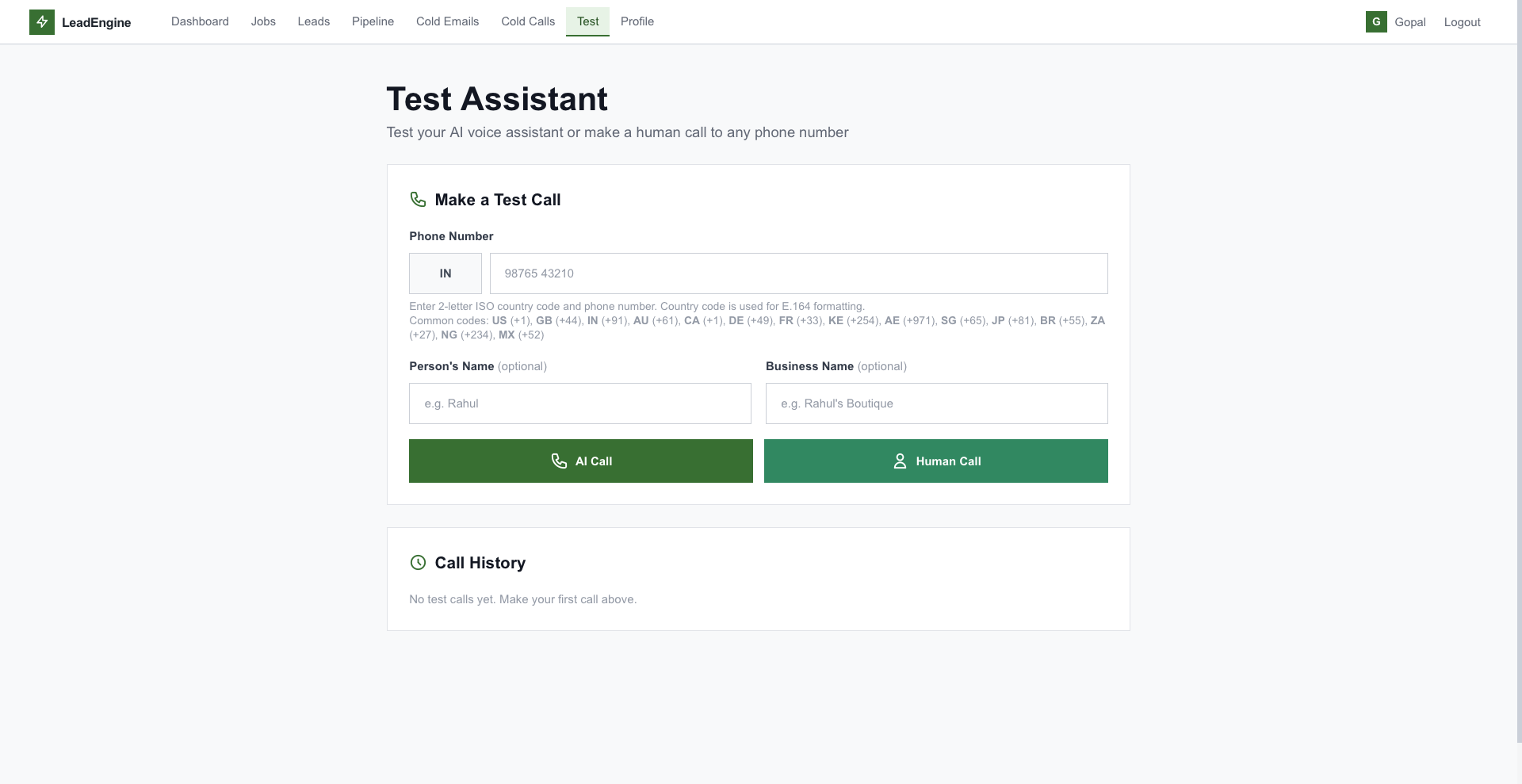
Task: Open the Pipeline section
Action: pyautogui.click(x=372, y=21)
